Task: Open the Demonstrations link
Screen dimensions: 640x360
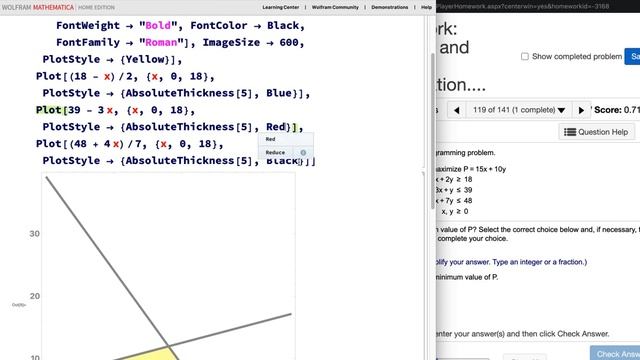Action: tap(389, 7)
